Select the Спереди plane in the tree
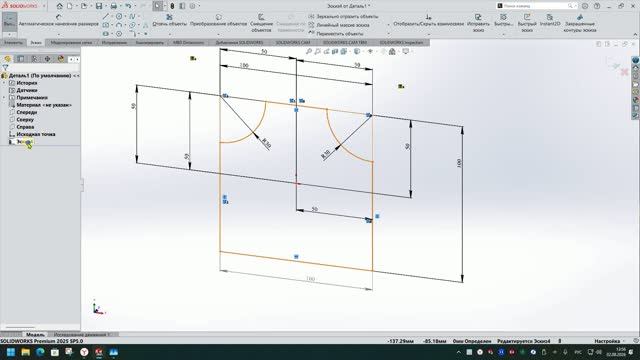The height and width of the screenshot is (360, 640). pyautogui.click(x=27, y=112)
